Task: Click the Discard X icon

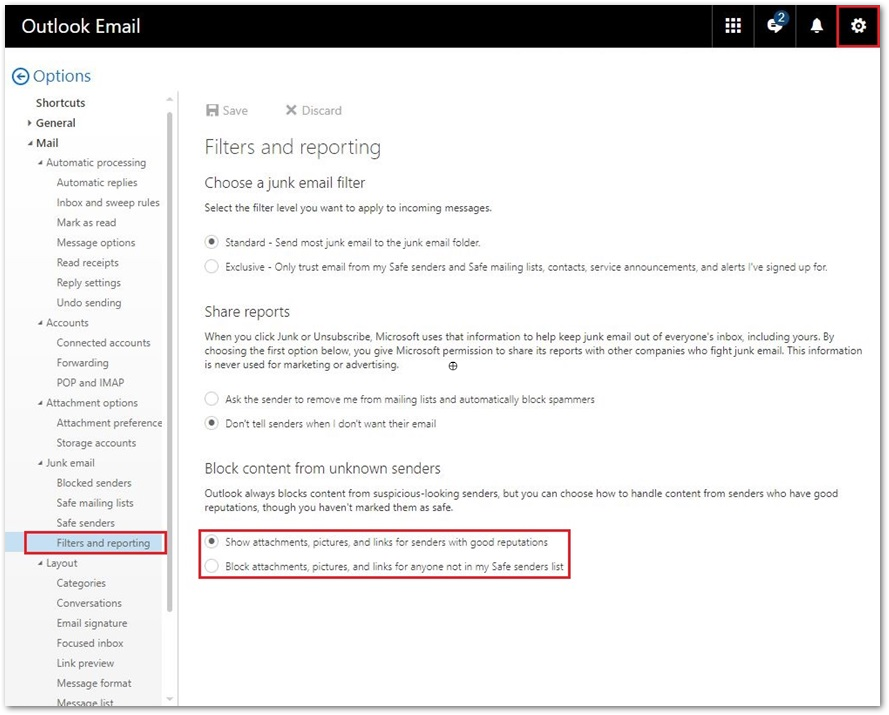Action: tap(291, 110)
